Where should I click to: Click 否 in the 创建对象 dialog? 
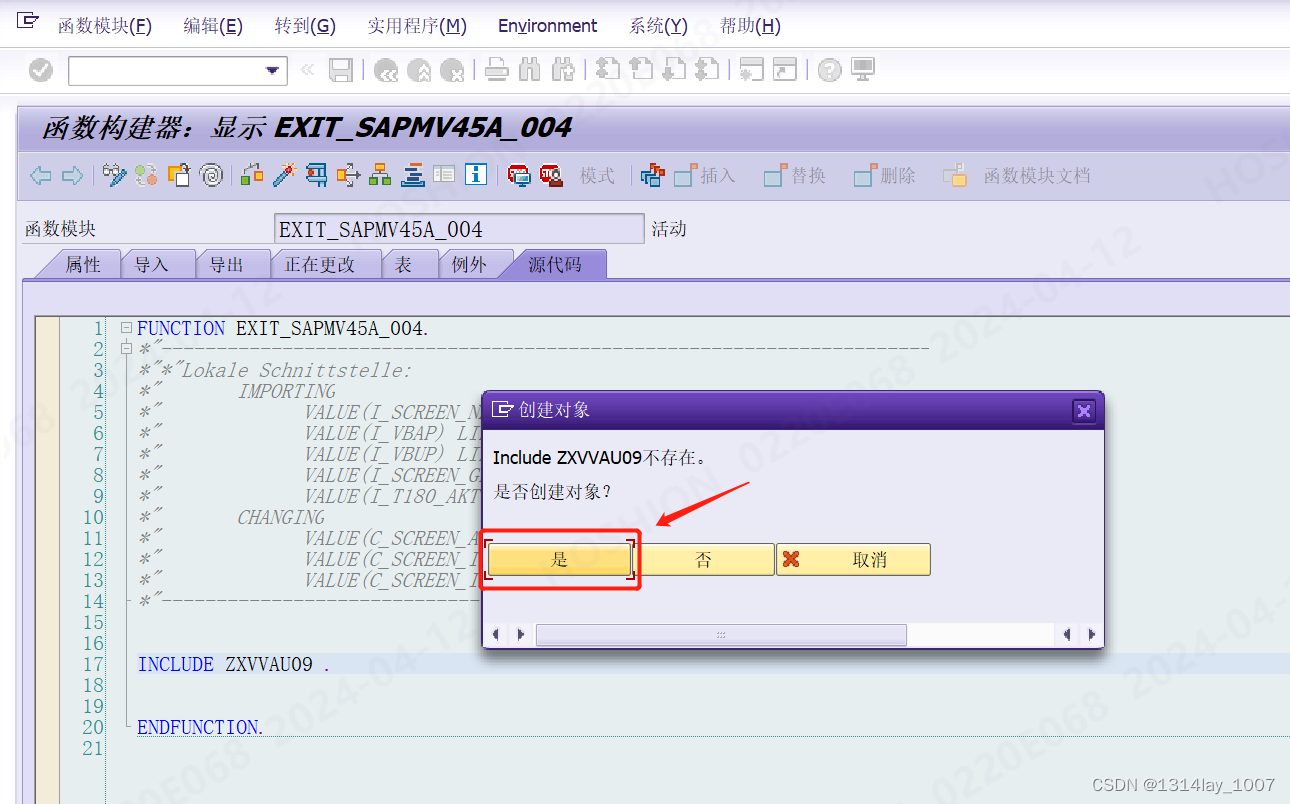[704, 560]
